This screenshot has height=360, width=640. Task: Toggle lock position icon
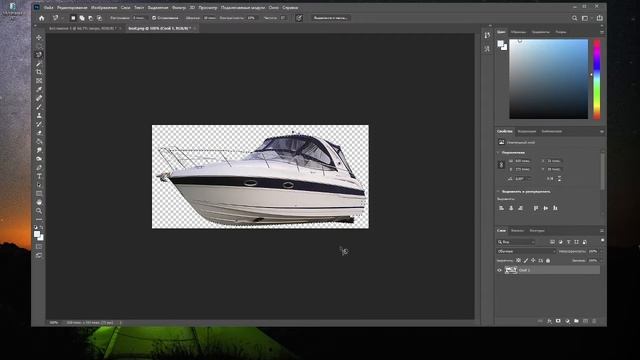533,260
